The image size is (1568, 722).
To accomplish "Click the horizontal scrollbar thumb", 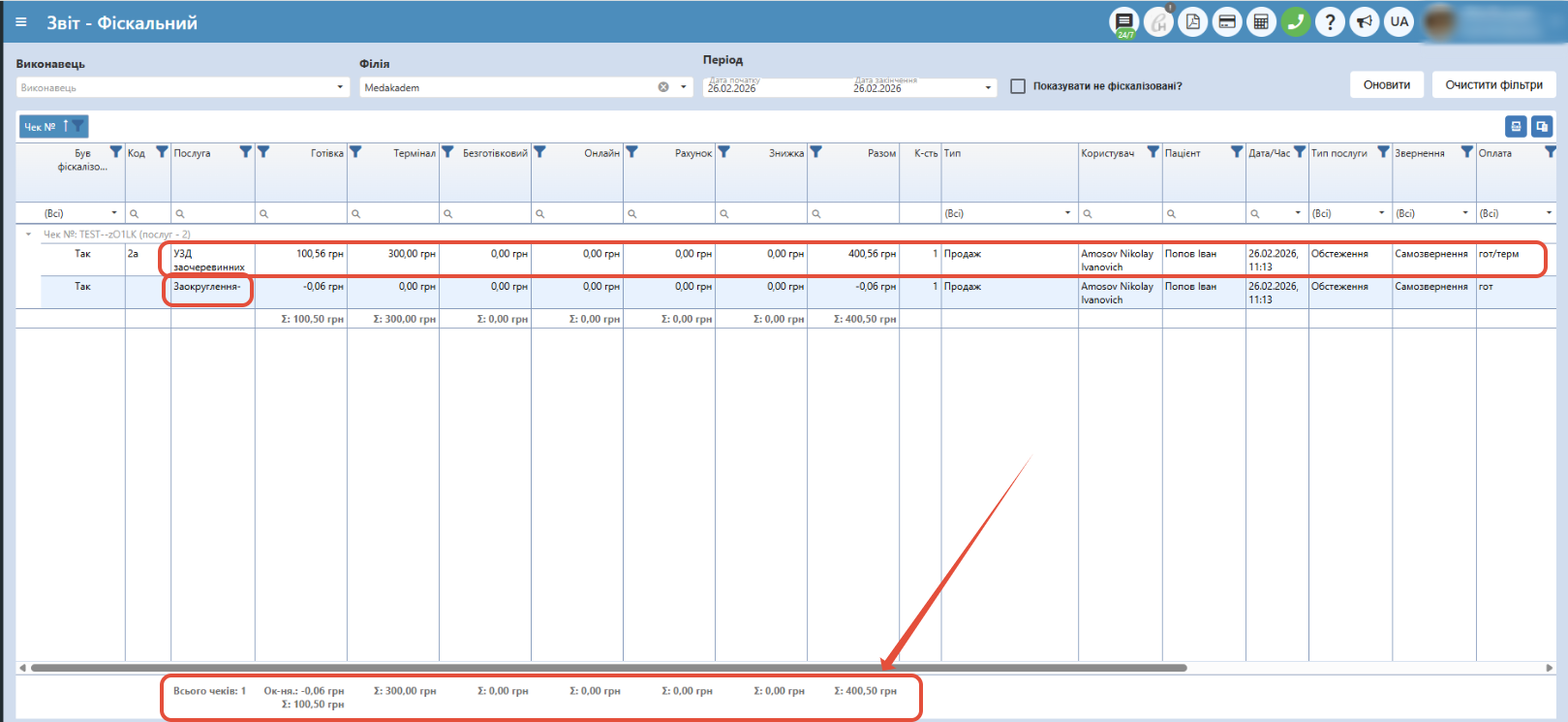I will pyautogui.click(x=608, y=668).
